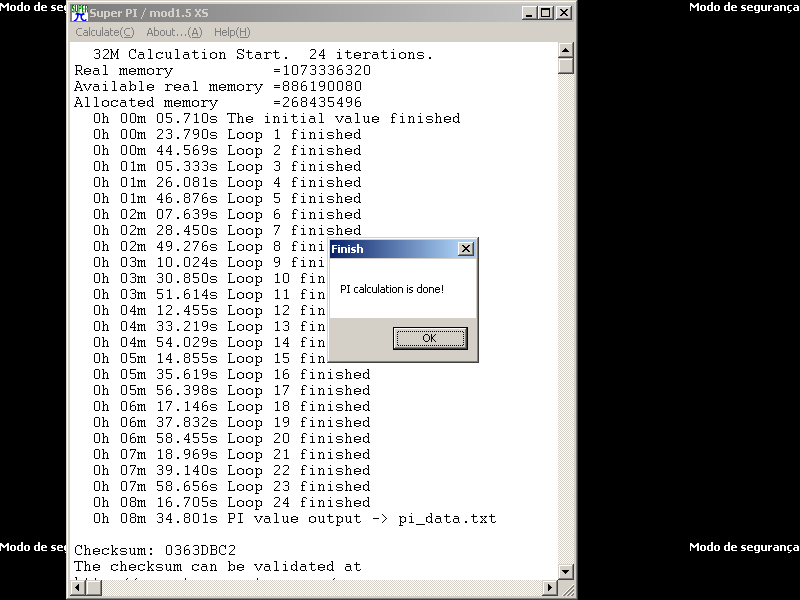This screenshot has height=600, width=800.
Task: Maximize the Super PI window
Action: tap(546, 13)
